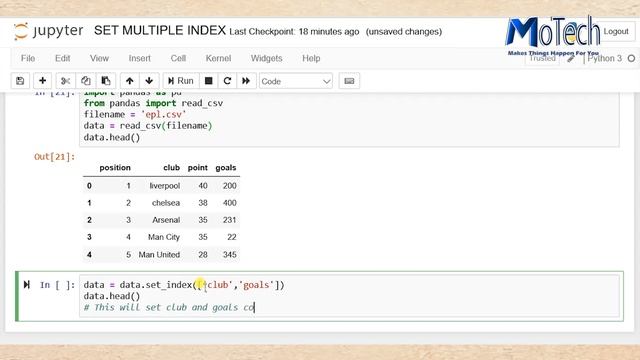Click the kernel idle circle indicator
Screen dimensions: 640x360
[x=631, y=58]
